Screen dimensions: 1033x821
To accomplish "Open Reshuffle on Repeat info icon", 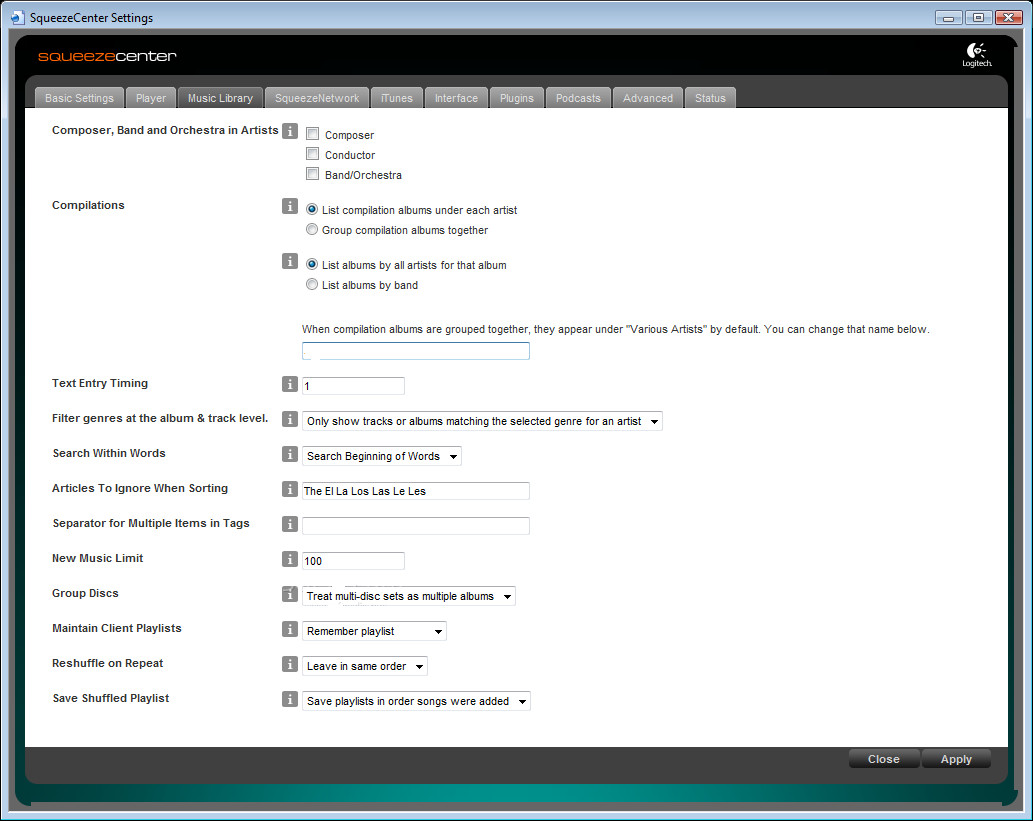I will tap(290, 664).
